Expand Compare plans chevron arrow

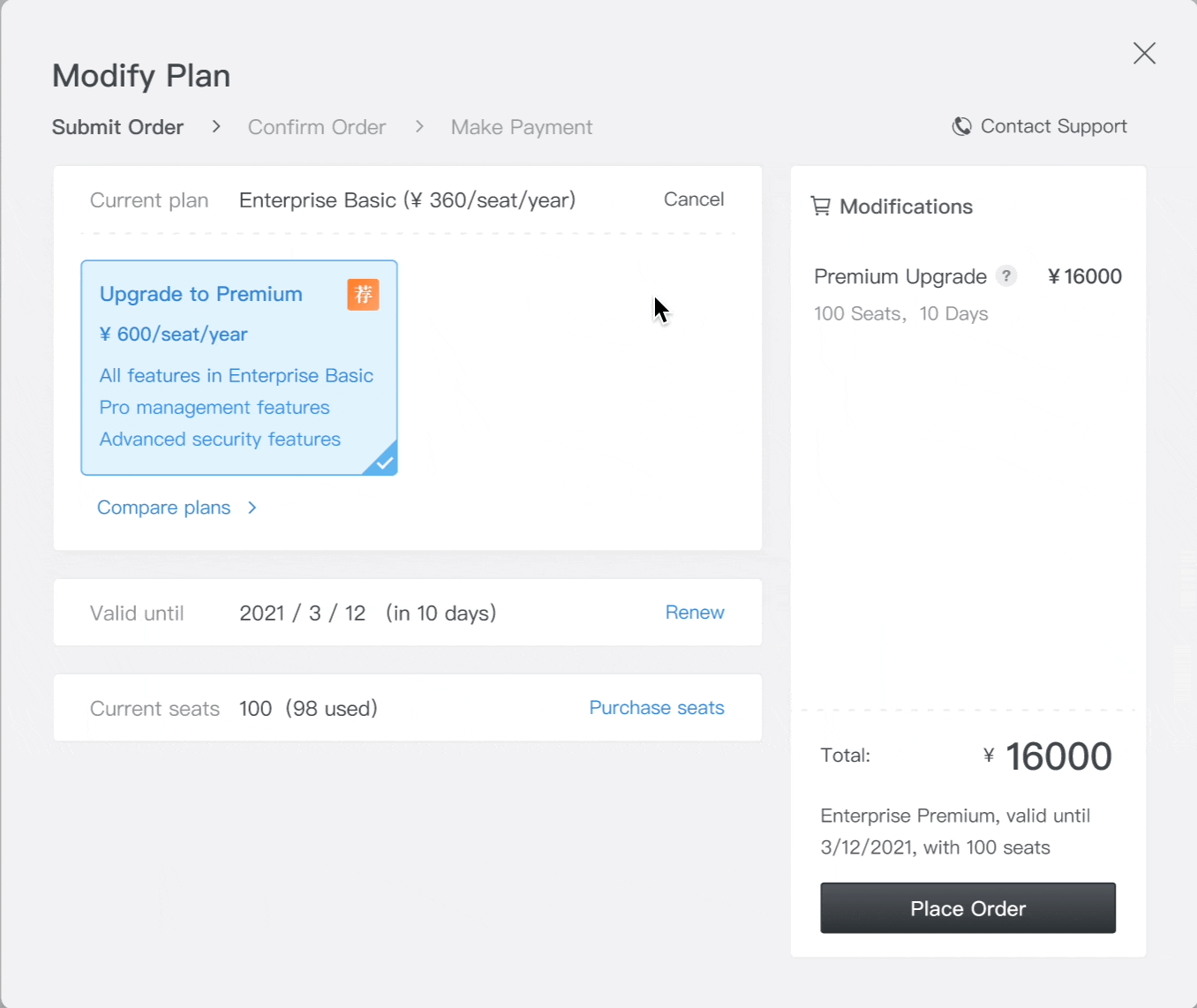252,508
